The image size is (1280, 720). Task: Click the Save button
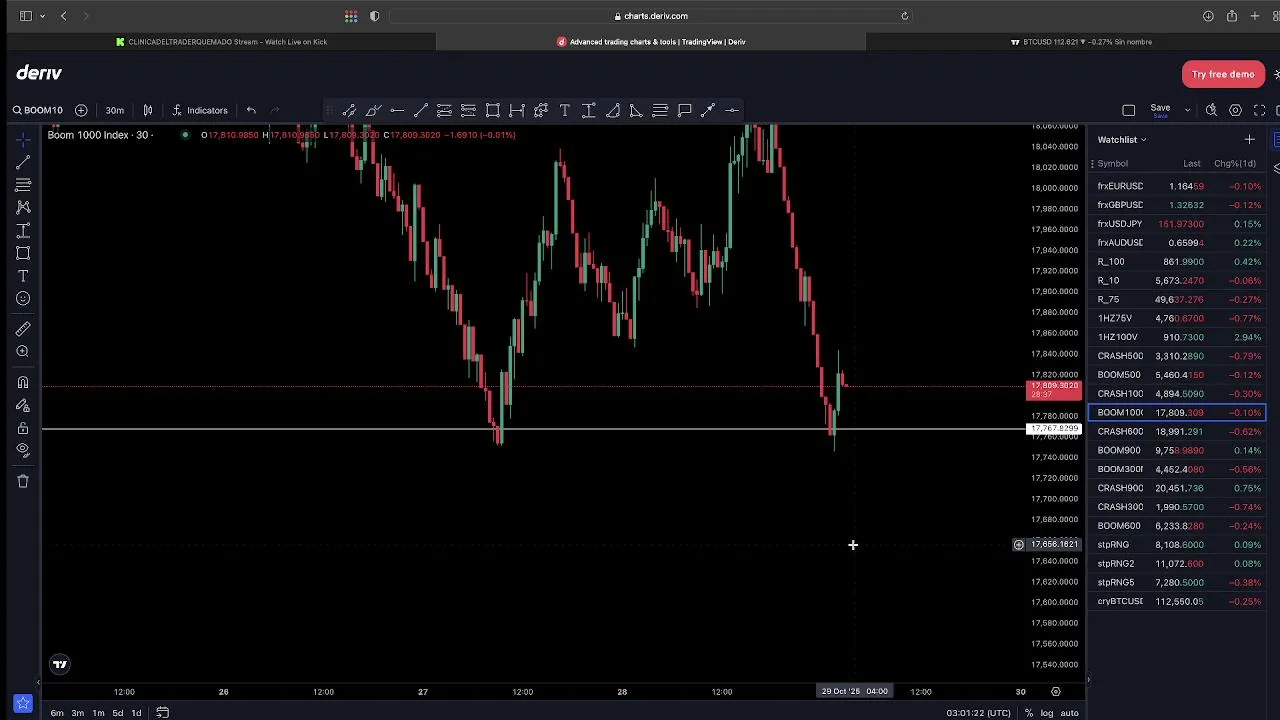pos(1160,110)
